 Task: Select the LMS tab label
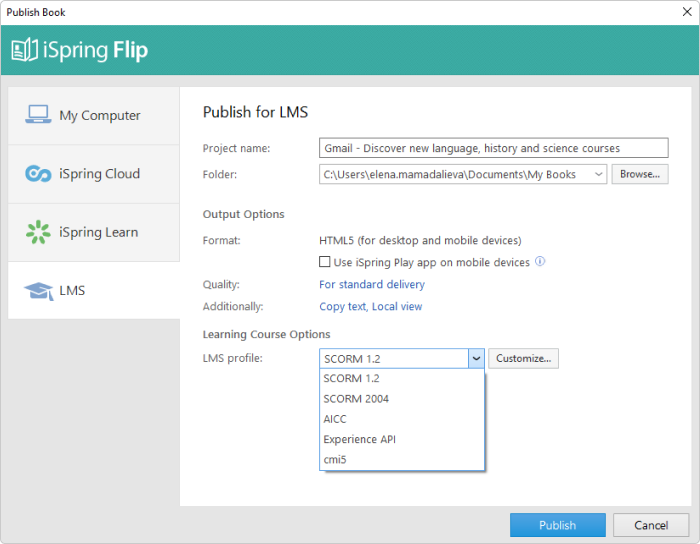(x=72, y=291)
